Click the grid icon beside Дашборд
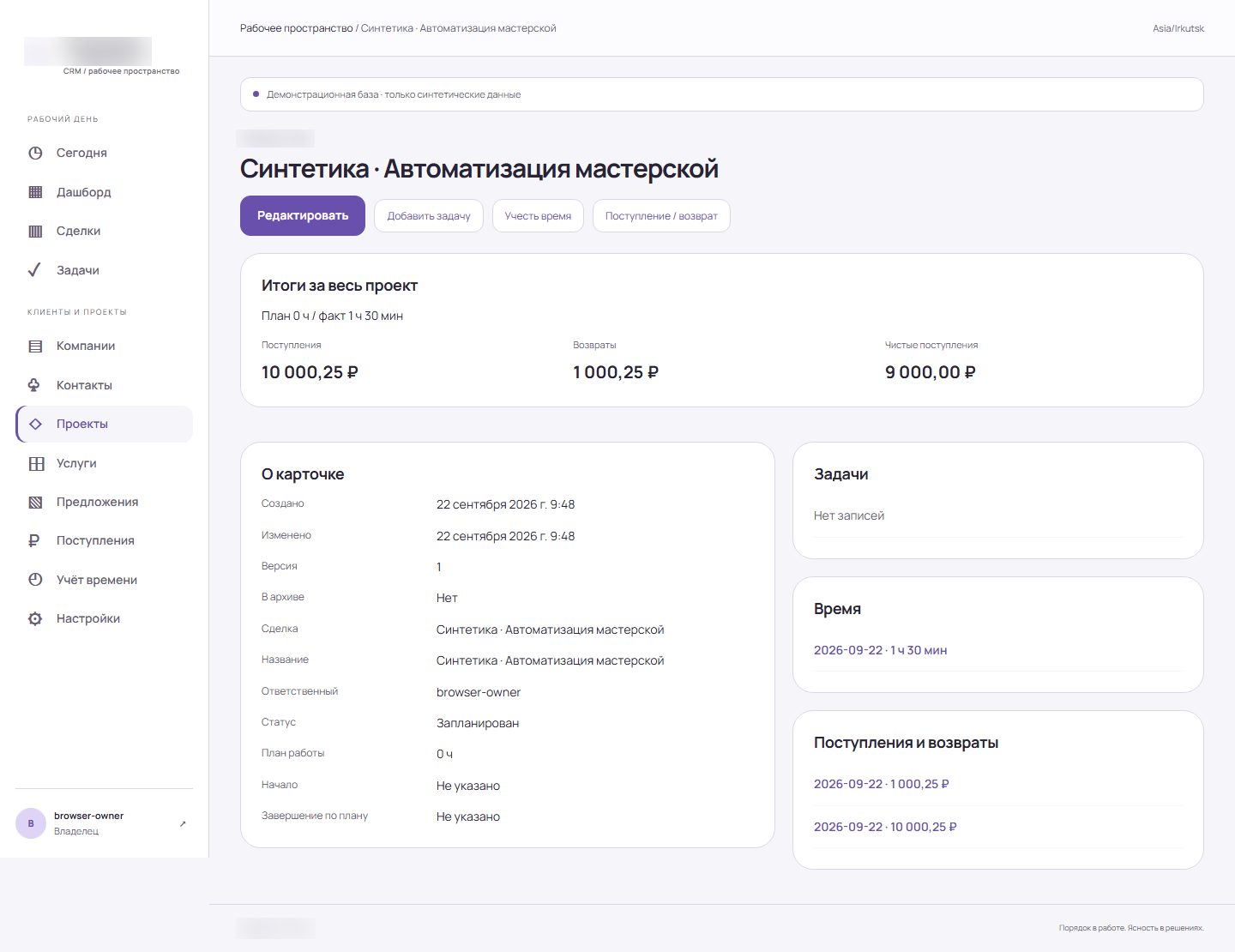The height and width of the screenshot is (952, 1235). 35,192
